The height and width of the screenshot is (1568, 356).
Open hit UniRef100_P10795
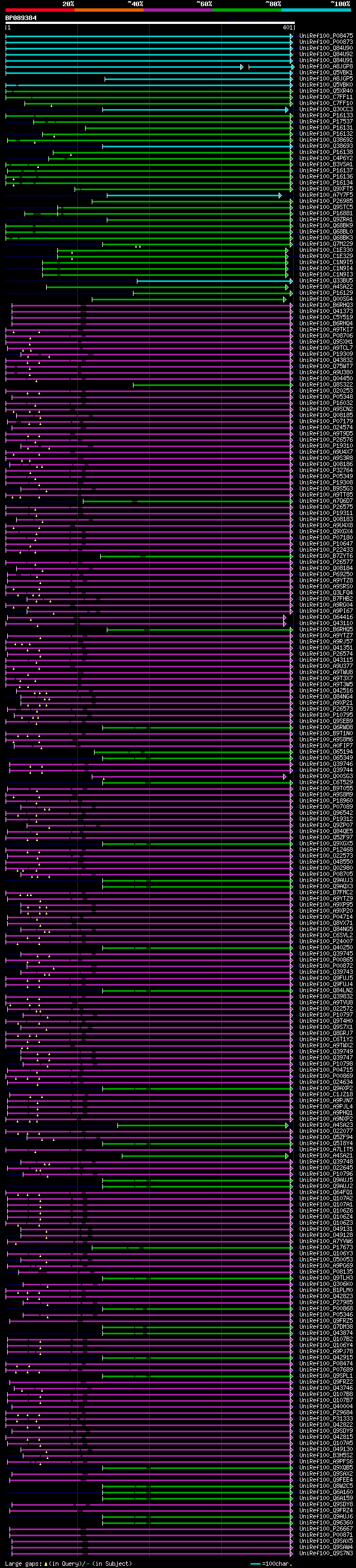326,715
